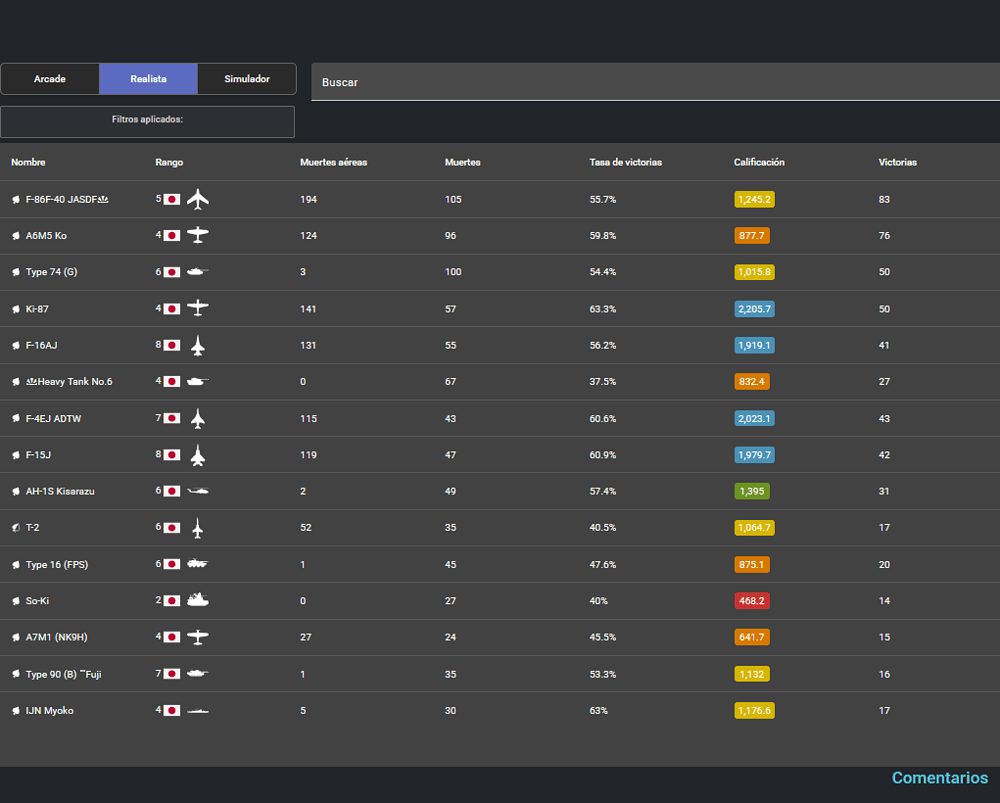1000x803 pixels.
Task: Click the blue 2,205.7 rating badge
Action: click(754, 309)
